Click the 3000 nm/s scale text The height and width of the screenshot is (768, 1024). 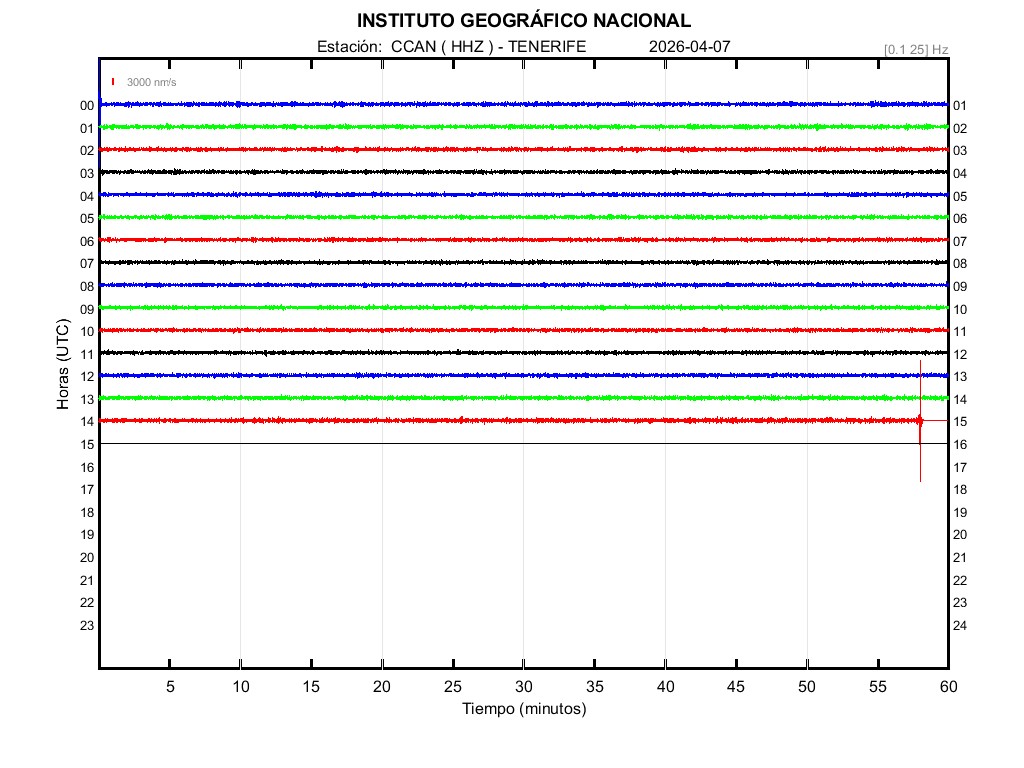pos(151,82)
